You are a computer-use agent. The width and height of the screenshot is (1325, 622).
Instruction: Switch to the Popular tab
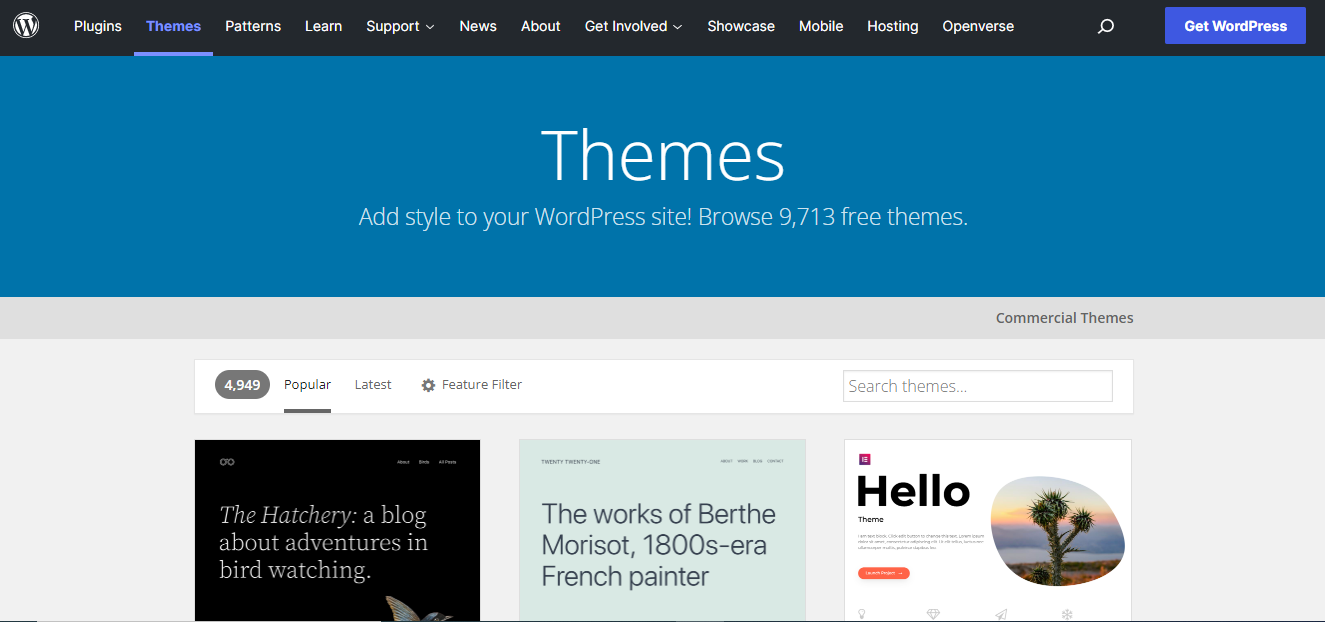[x=307, y=385]
